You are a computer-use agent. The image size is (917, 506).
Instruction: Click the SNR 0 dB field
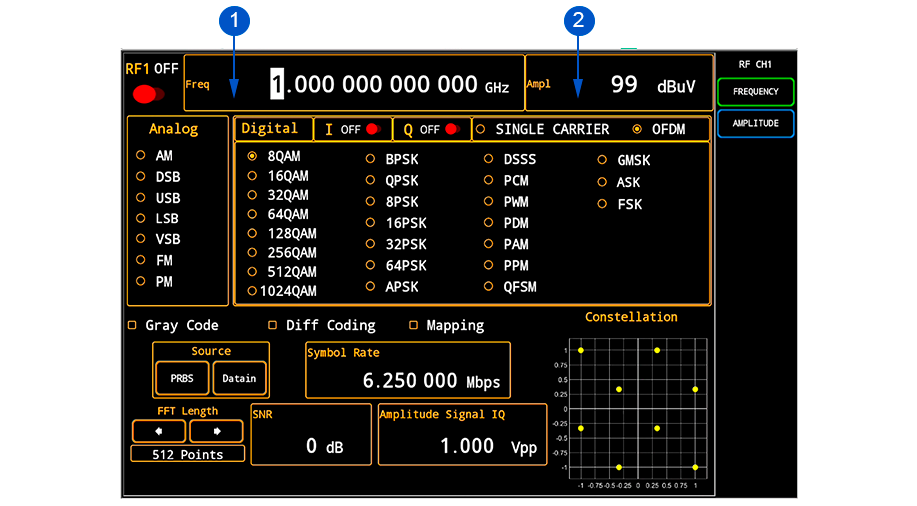coord(311,435)
